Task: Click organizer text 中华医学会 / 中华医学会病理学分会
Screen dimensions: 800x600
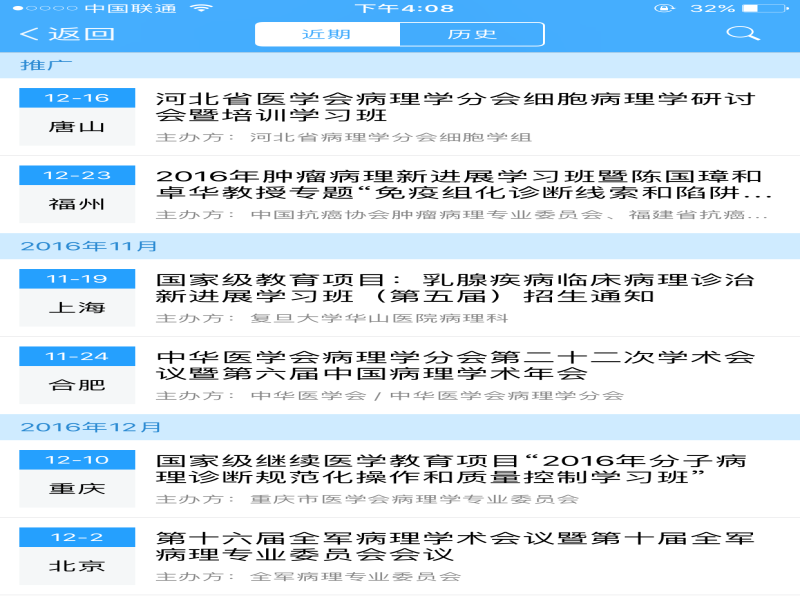Action: (437, 396)
